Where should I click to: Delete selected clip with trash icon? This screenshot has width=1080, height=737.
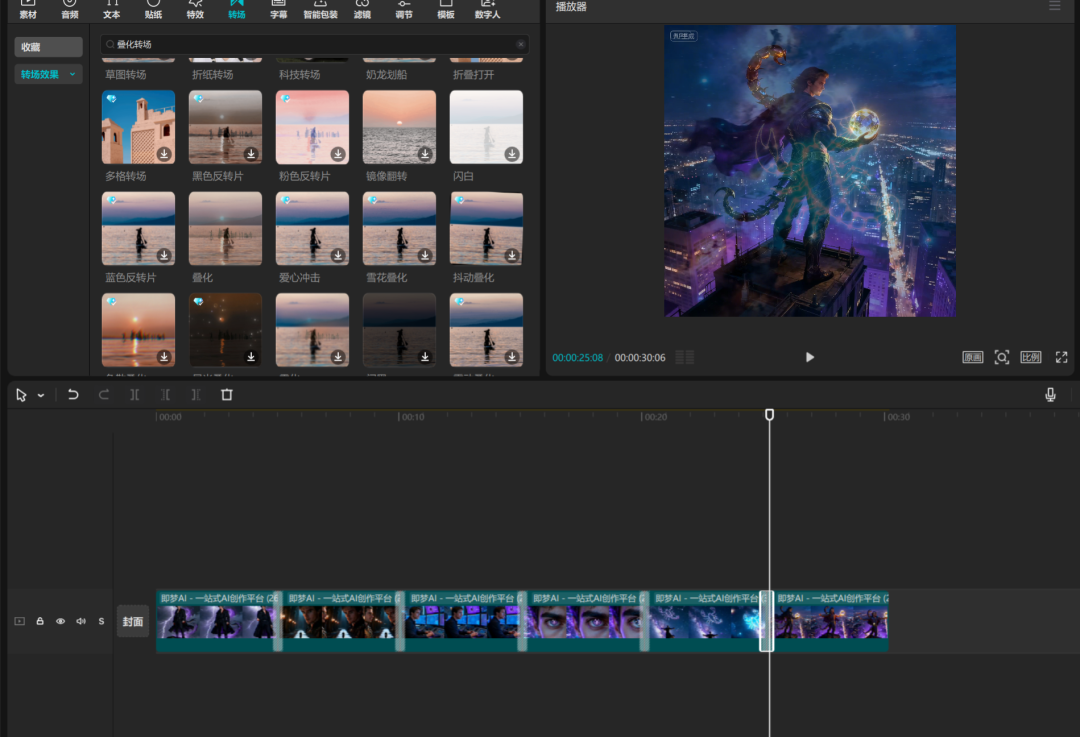(x=227, y=395)
